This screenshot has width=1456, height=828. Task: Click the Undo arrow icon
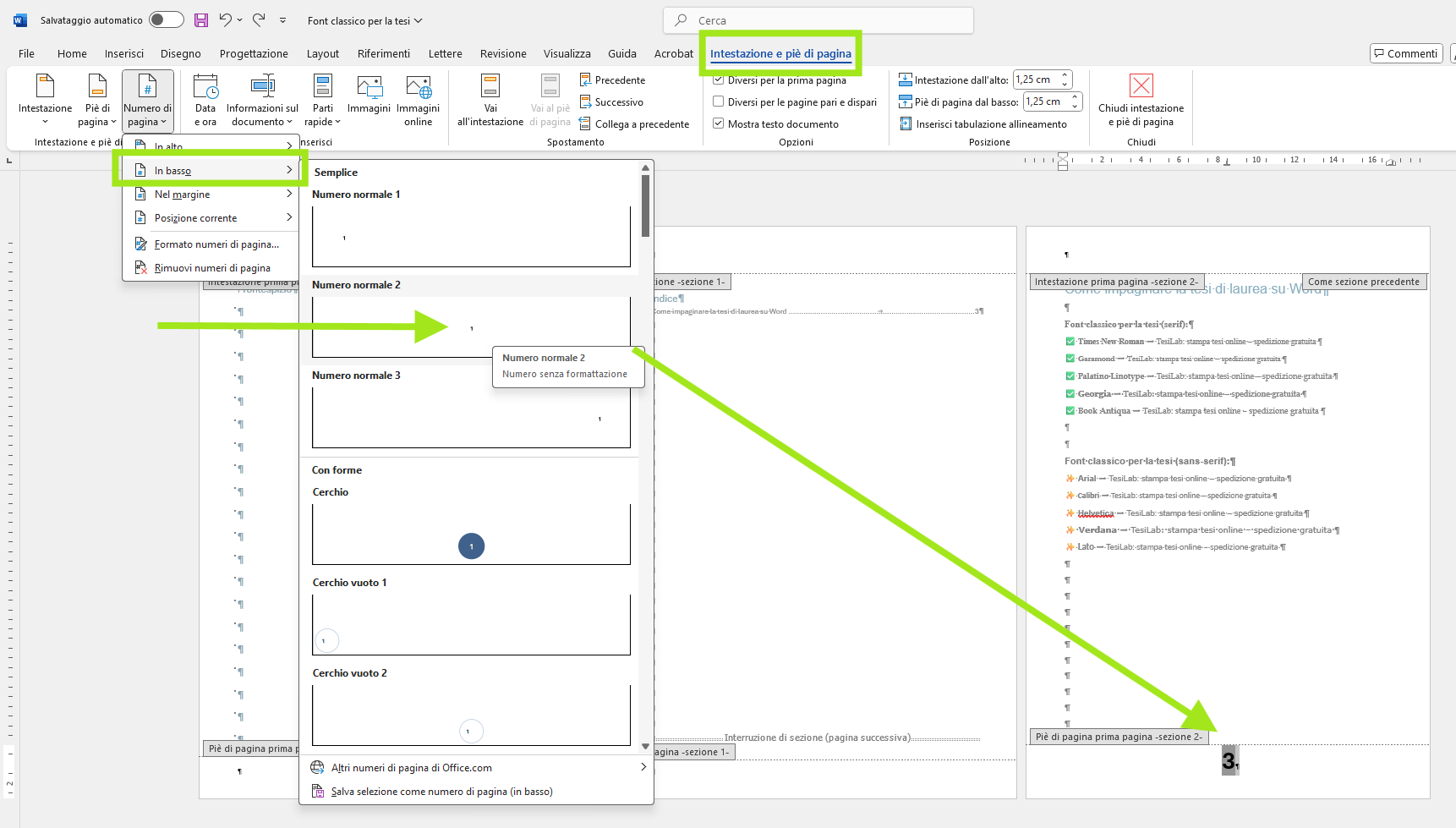pos(225,20)
